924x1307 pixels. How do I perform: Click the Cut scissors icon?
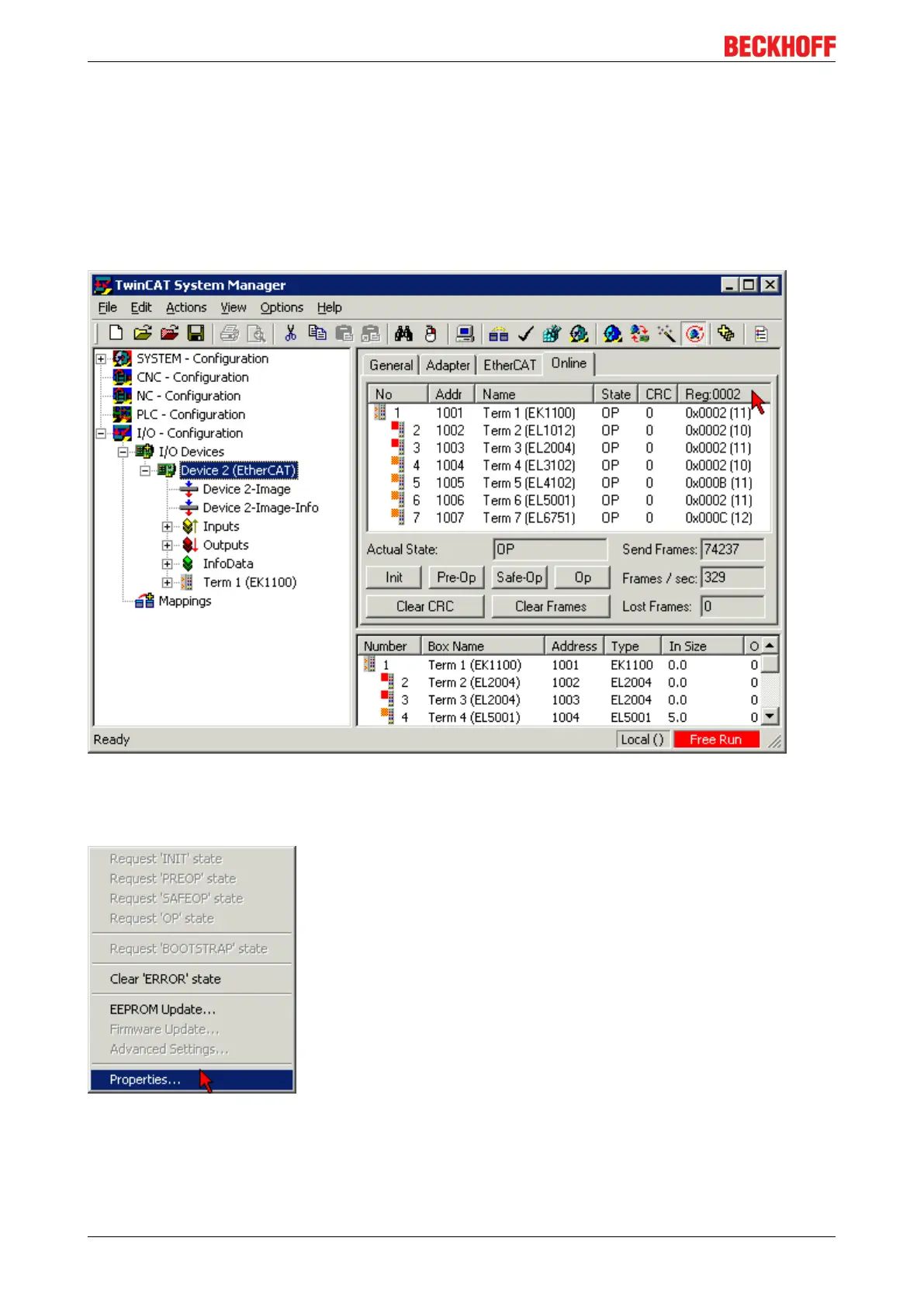pyautogui.click(x=290, y=333)
